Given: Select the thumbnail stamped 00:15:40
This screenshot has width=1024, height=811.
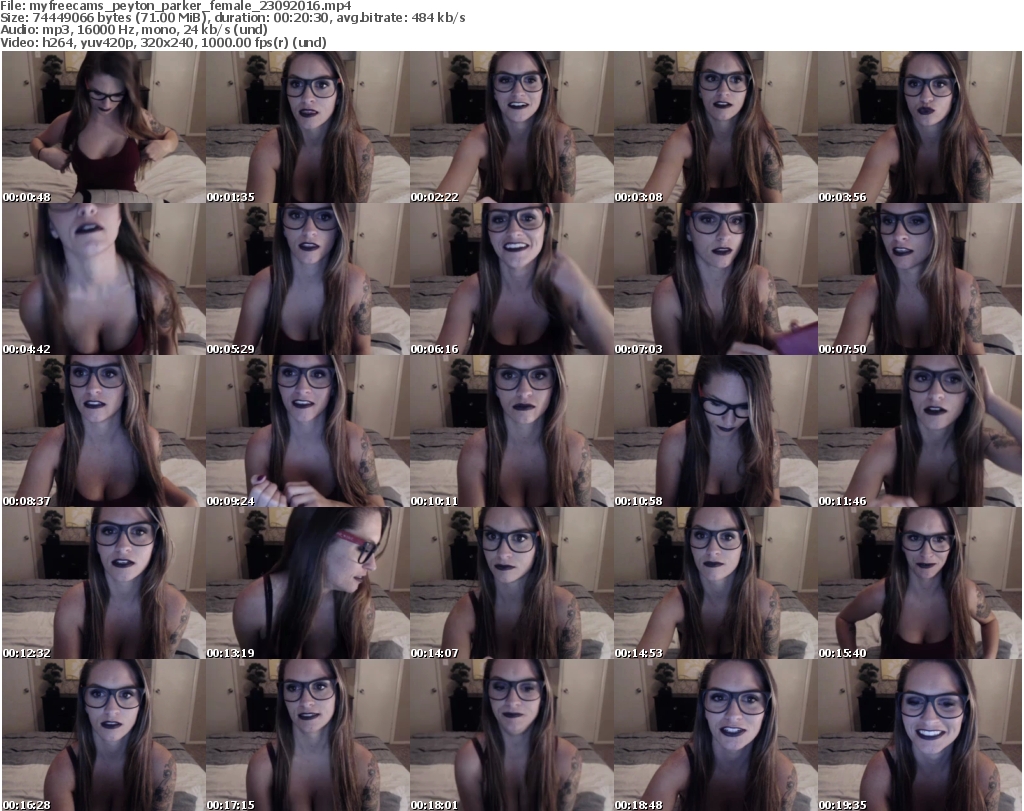Looking at the screenshot, I should 920,584.
